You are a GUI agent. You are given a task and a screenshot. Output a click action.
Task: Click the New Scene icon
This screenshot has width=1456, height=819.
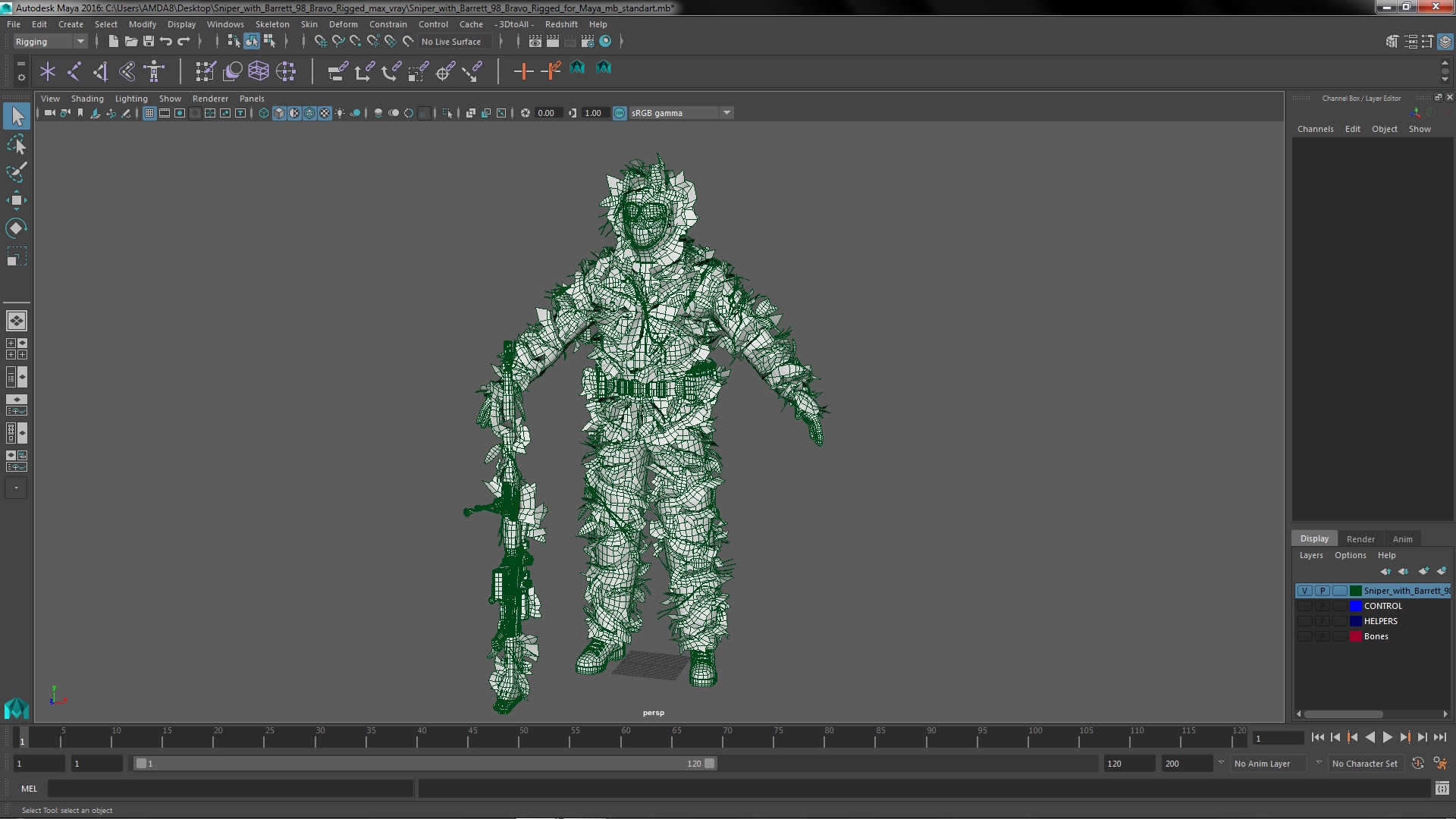point(113,42)
